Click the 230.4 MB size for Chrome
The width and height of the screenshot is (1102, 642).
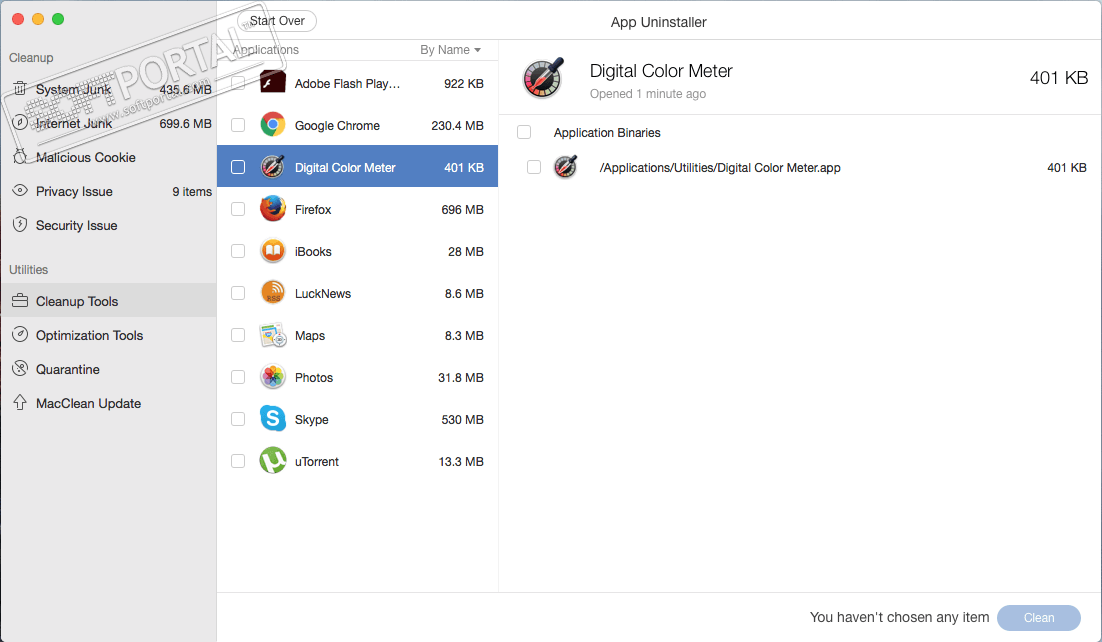pyautogui.click(x=458, y=126)
